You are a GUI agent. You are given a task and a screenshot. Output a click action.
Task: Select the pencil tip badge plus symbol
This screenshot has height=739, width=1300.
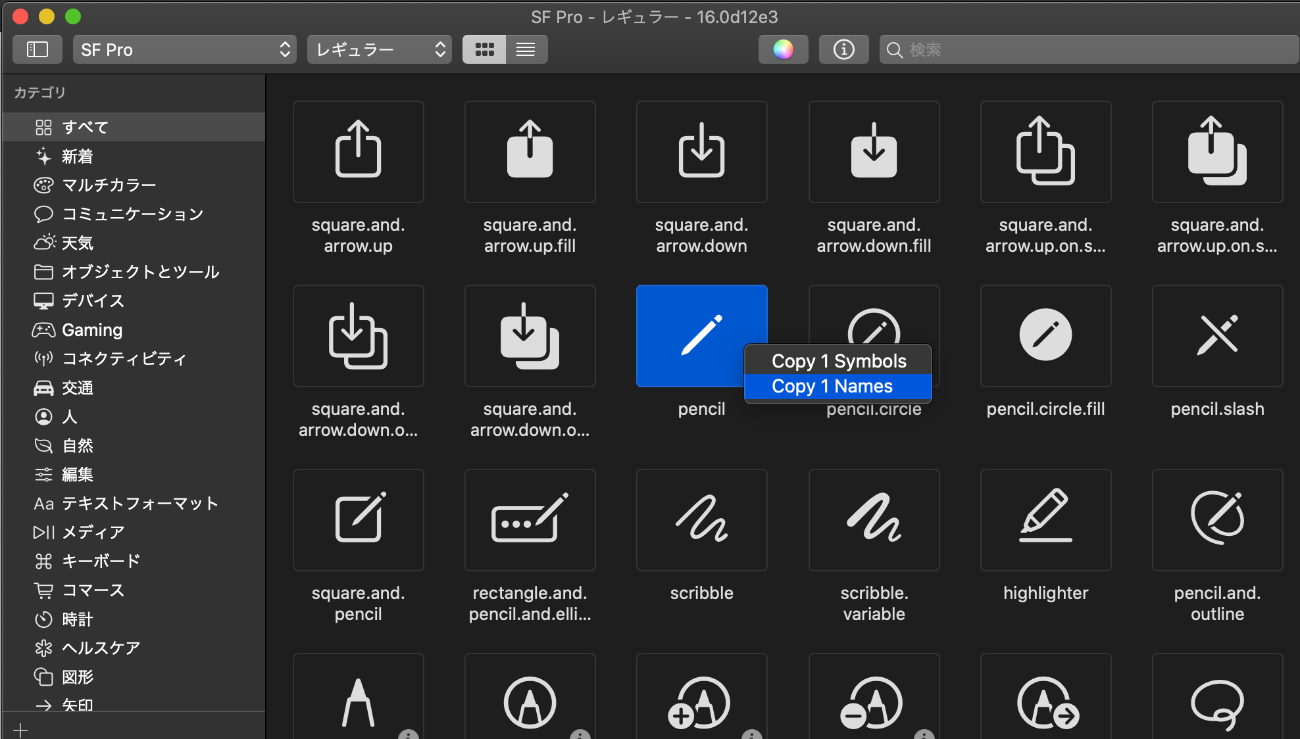(702, 697)
